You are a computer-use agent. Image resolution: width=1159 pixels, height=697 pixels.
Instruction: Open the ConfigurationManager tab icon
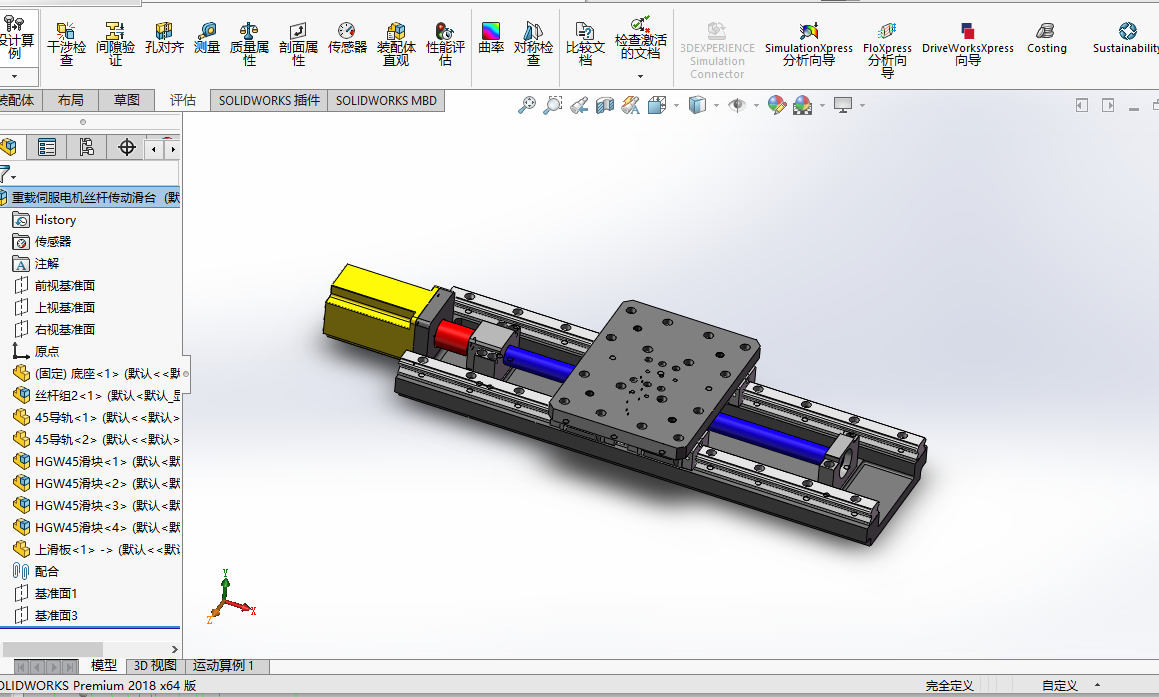[86, 147]
